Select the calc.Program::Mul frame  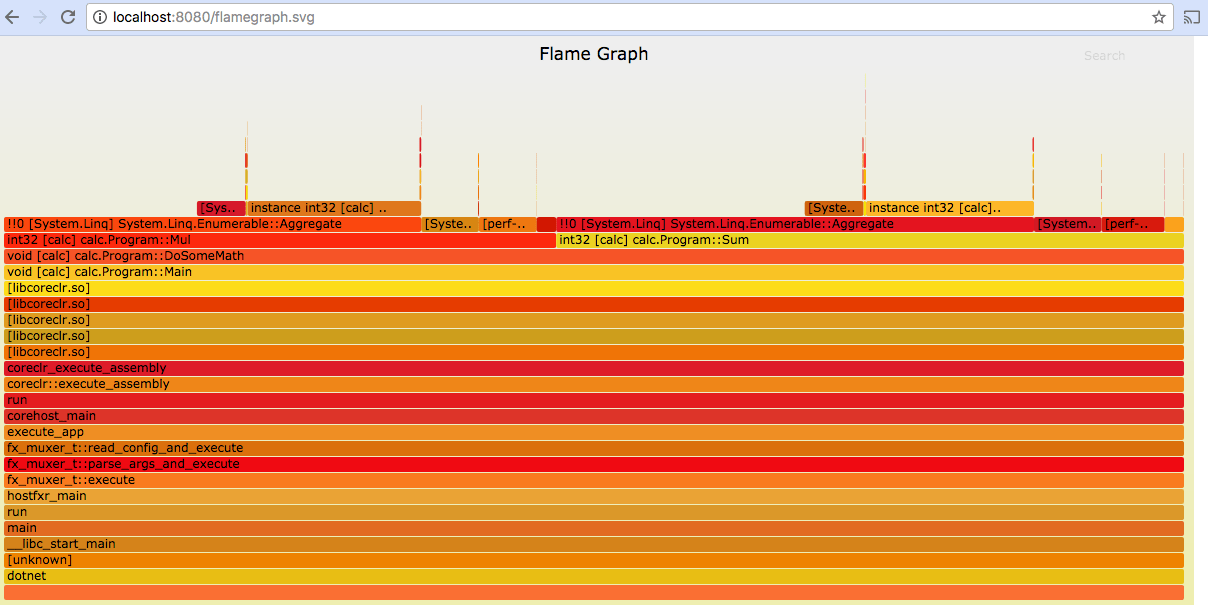pos(280,240)
